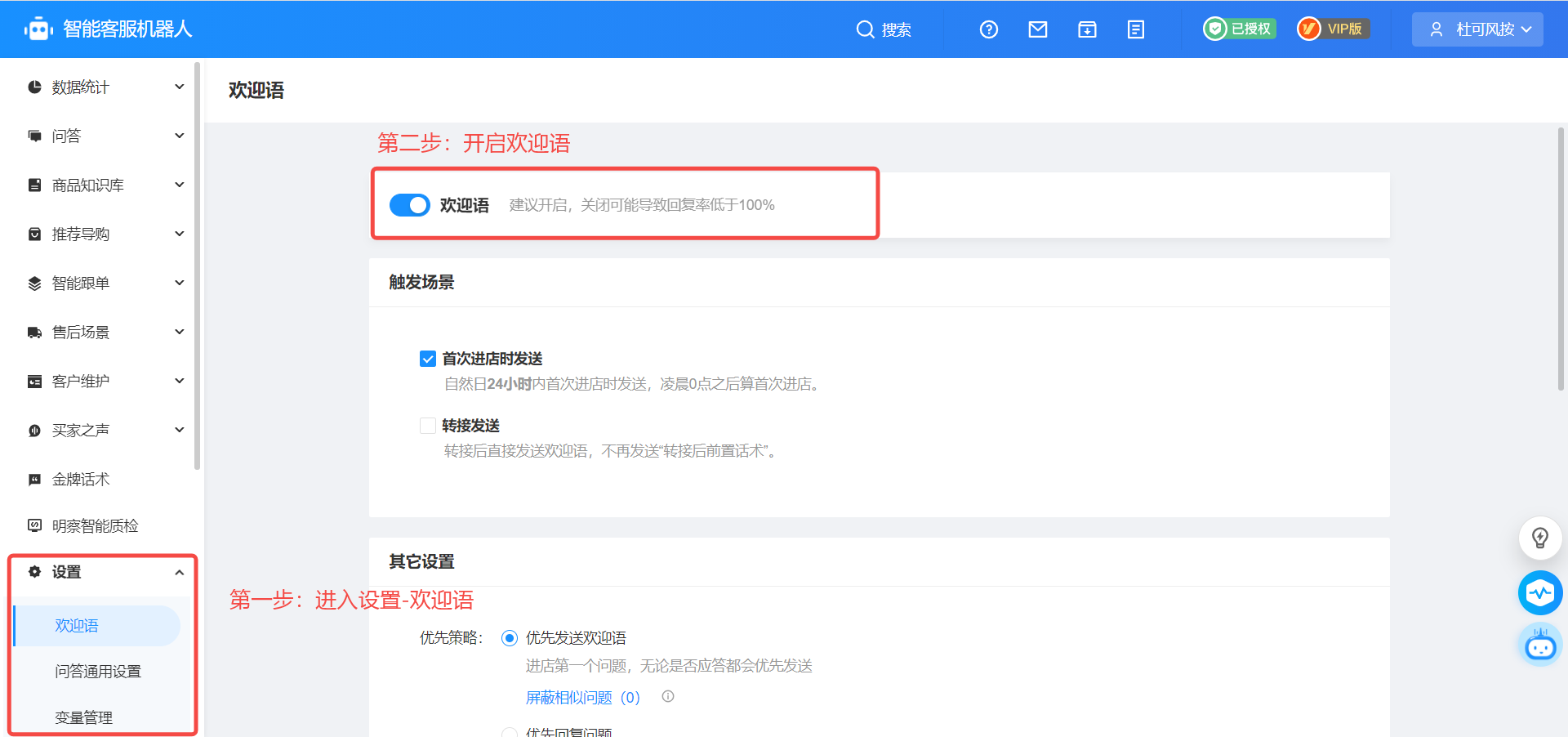
Task: Expand the 数据统计 menu chevron
Action: tap(180, 87)
